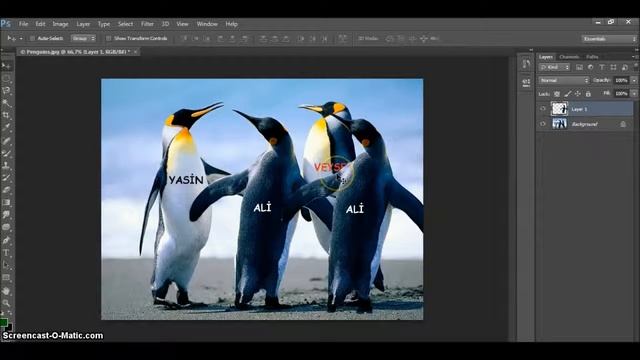Image resolution: width=640 pixels, height=360 pixels.
Task: Close the Penguins.jpg document tab
Action: click(136, 52)
